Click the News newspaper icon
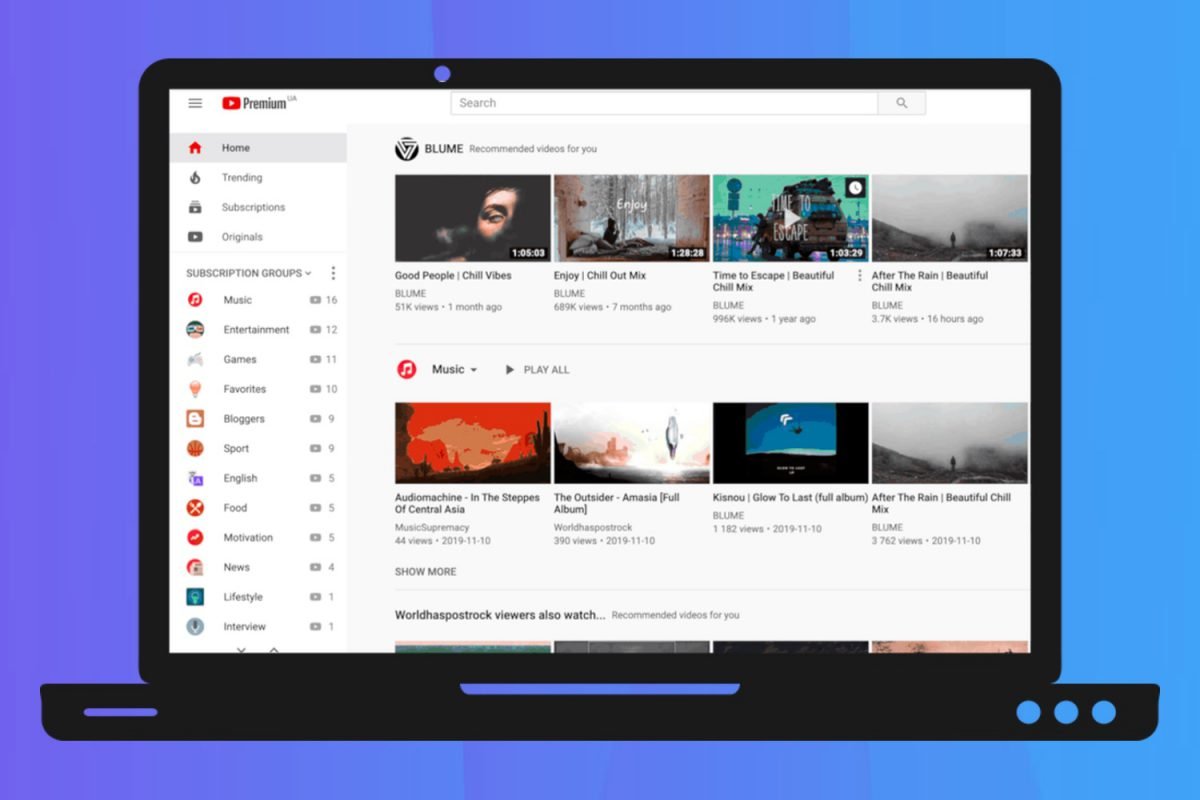The image size is (1200, 800). [195, 567]
